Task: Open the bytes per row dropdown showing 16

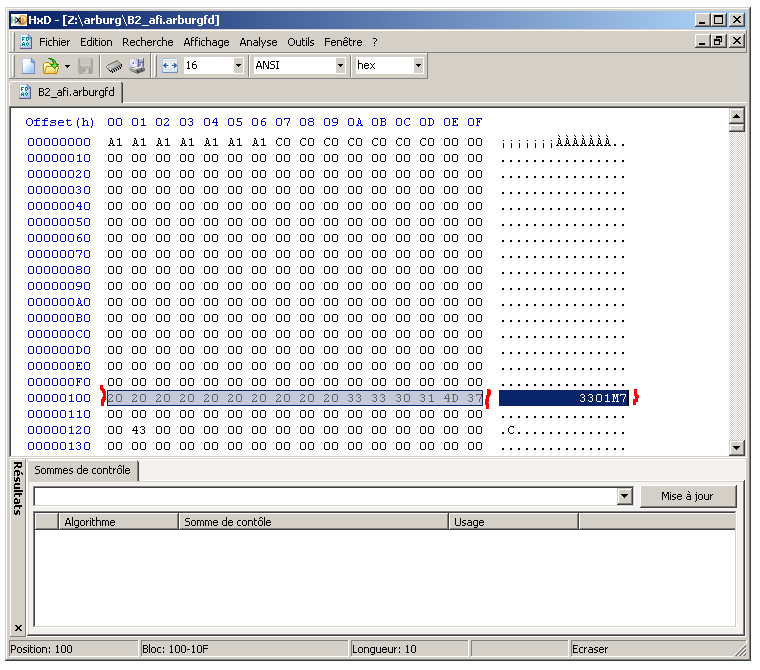Action: pos(238,65)
